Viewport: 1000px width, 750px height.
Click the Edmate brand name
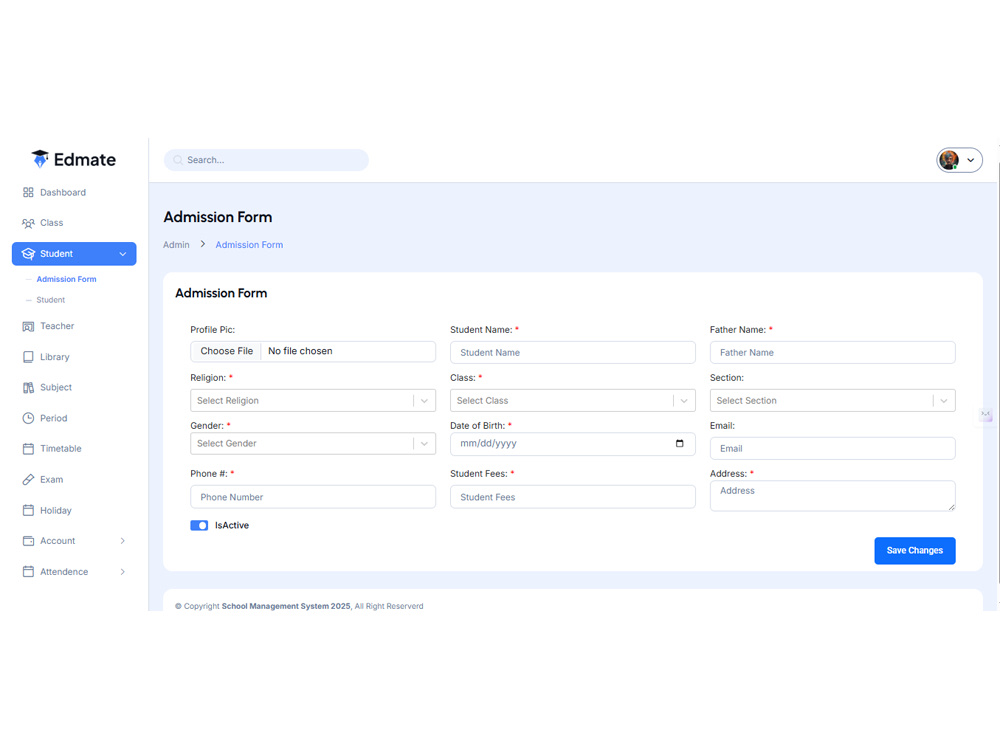(85, 159)
